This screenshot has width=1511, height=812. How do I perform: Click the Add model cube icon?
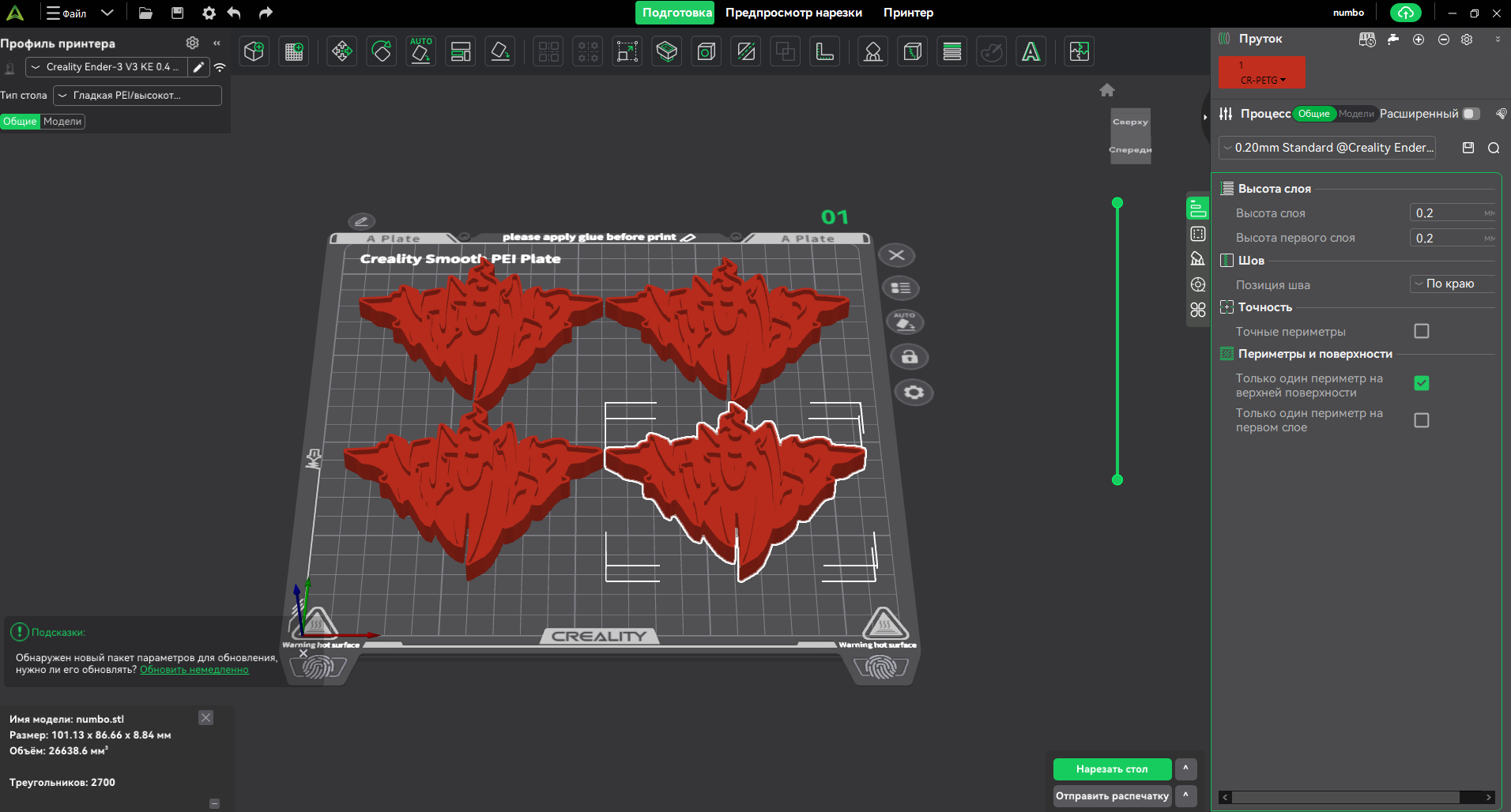[x=254, y=52]
